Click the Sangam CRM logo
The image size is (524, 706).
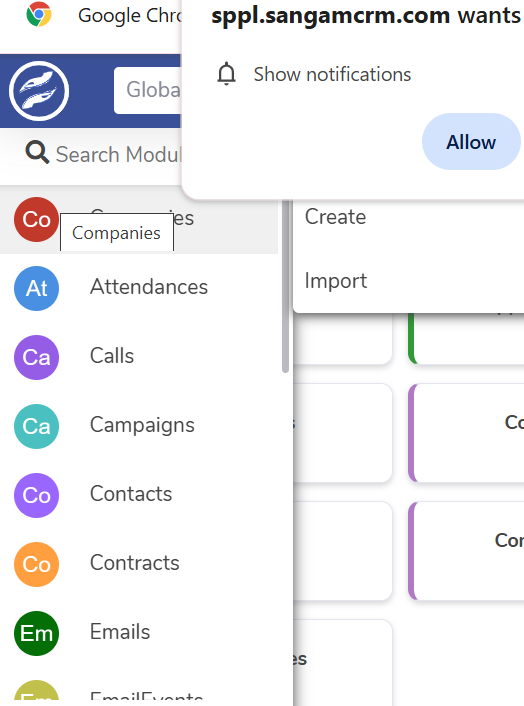click(39, 91)
